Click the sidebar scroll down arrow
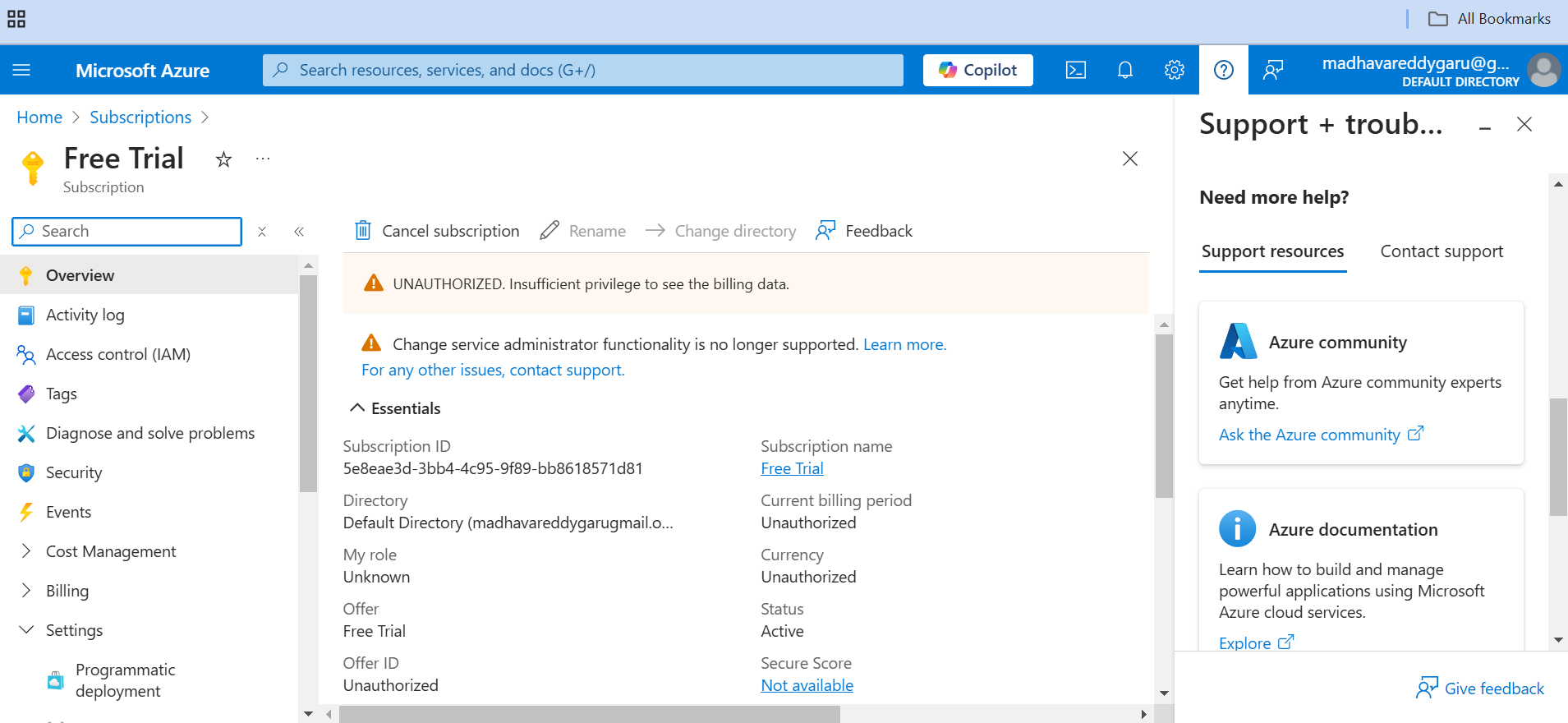1568x723 pixels. click(x=308, y=714)
